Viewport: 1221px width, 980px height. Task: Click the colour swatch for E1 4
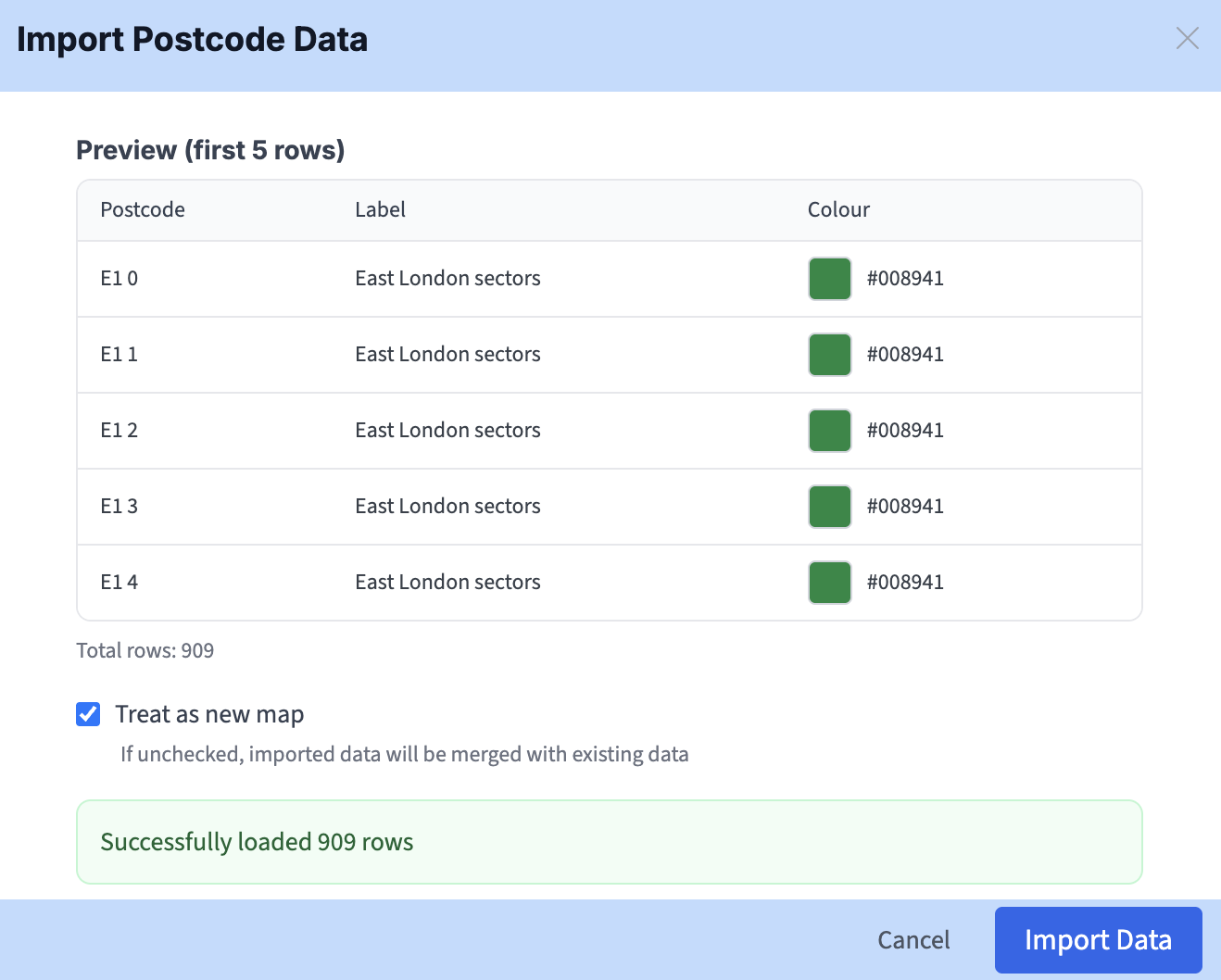tap(829, 583)
